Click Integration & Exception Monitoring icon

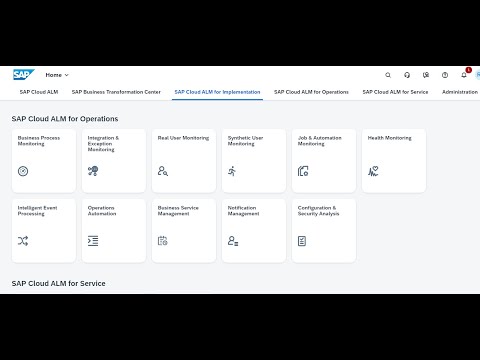(93, 171)
